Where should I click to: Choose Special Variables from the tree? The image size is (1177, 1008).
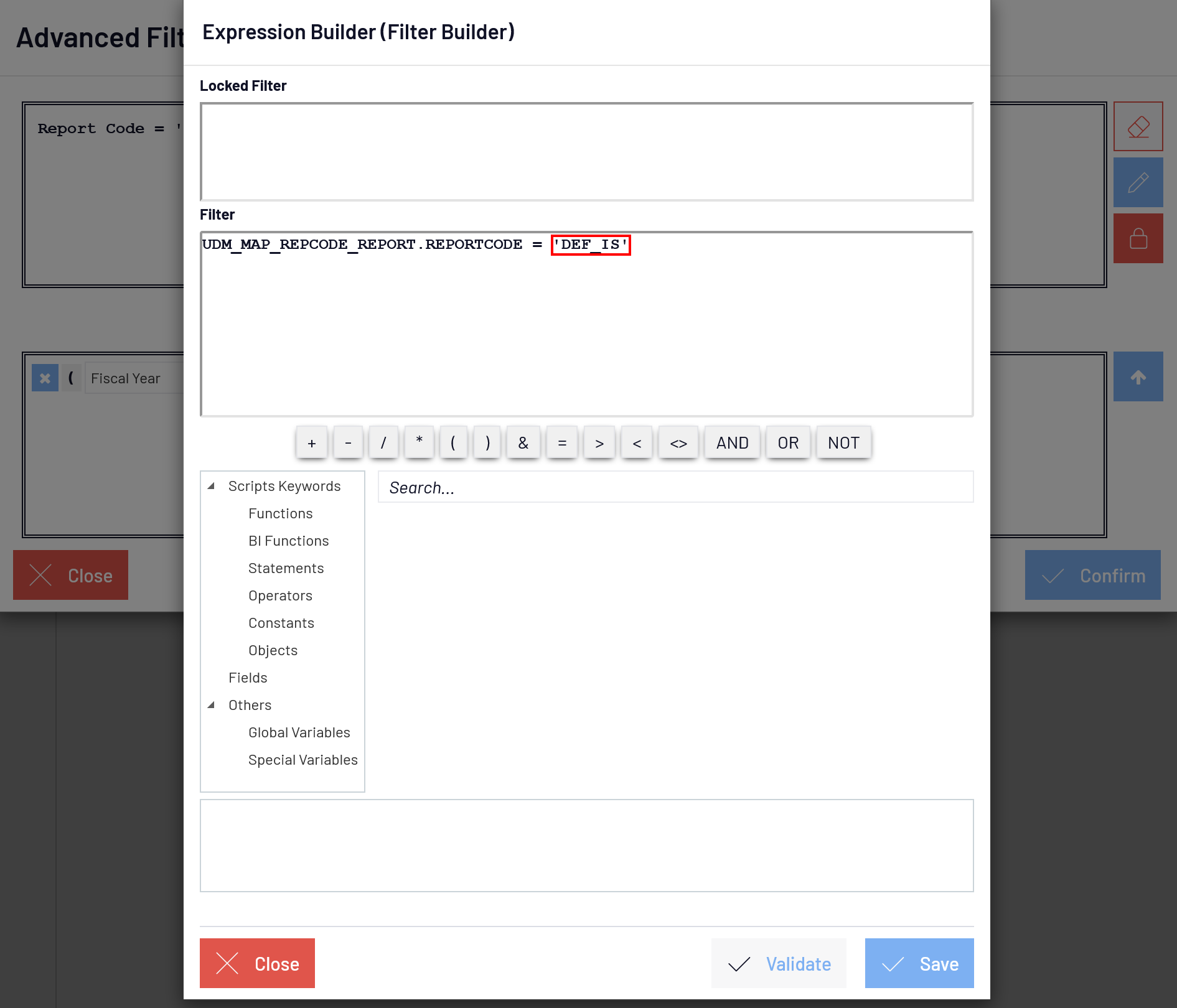click(x=302, y=760)
